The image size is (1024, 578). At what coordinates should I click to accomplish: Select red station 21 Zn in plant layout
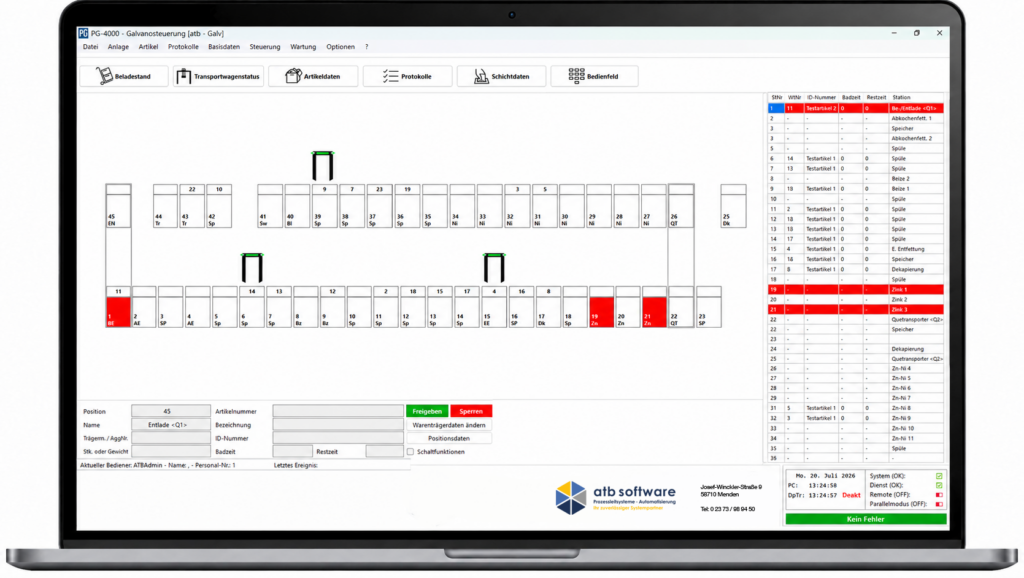pyautogui.click(x=654, y=312)
